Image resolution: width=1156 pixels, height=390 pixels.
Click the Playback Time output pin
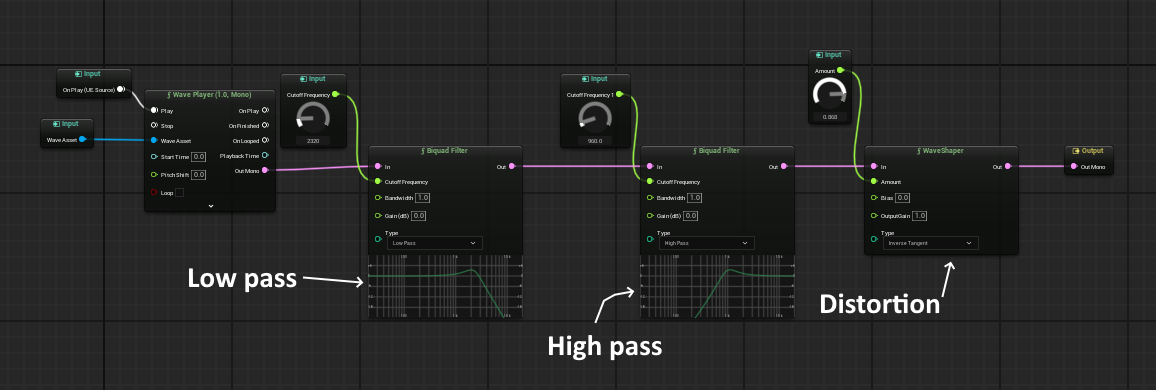(x=265, y=156)
